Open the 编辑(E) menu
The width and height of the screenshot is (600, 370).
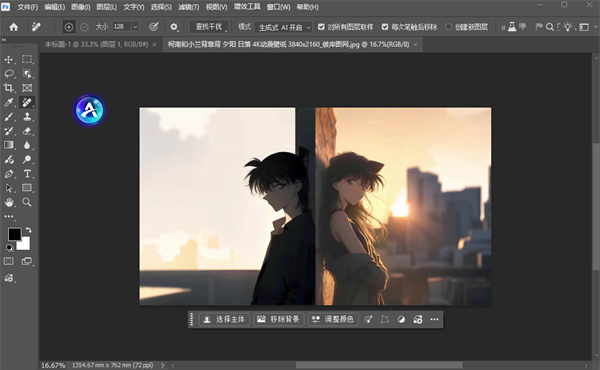point(54,7)
